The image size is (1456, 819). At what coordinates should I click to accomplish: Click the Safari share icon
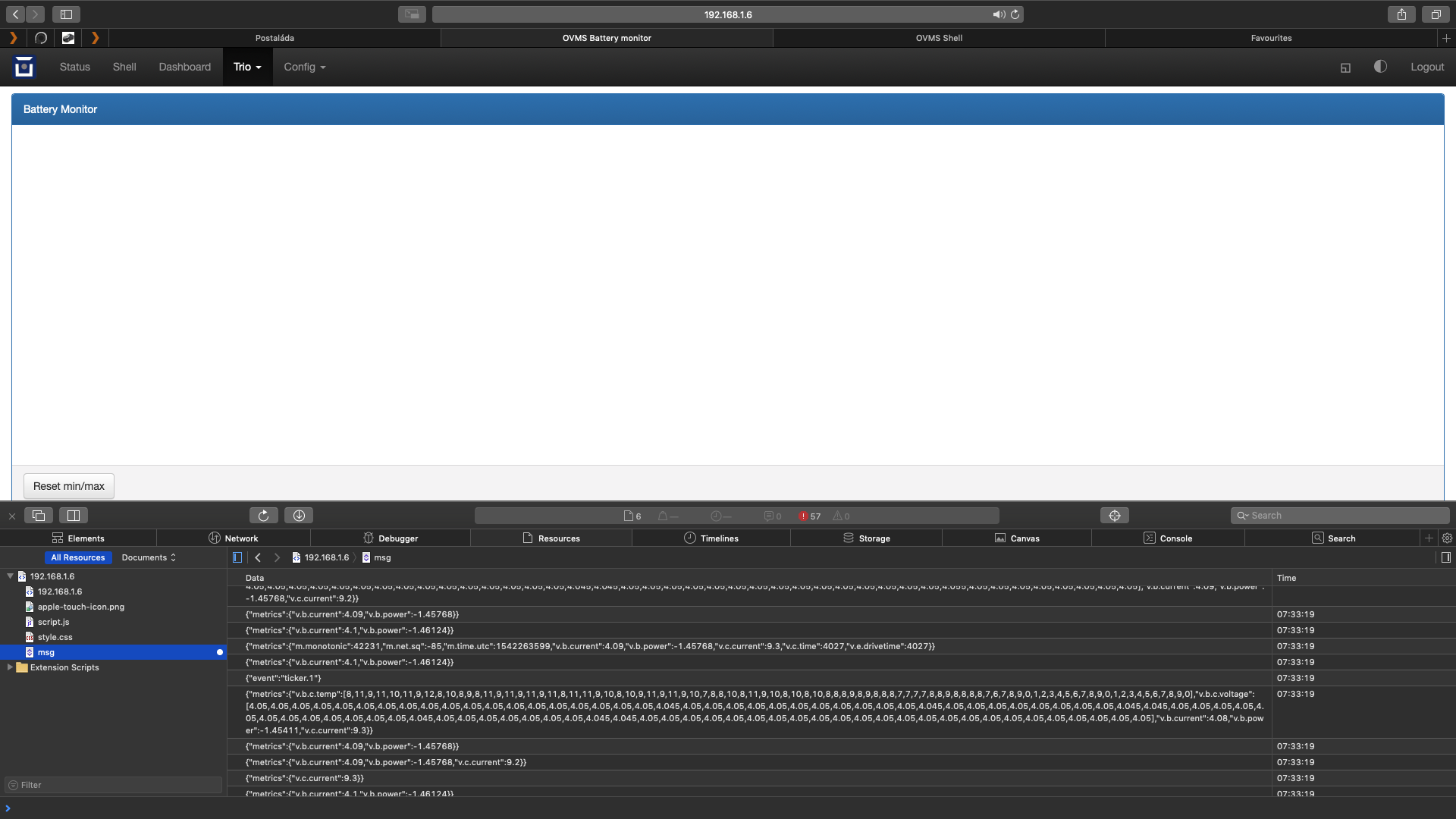[x=1401, y=14]
